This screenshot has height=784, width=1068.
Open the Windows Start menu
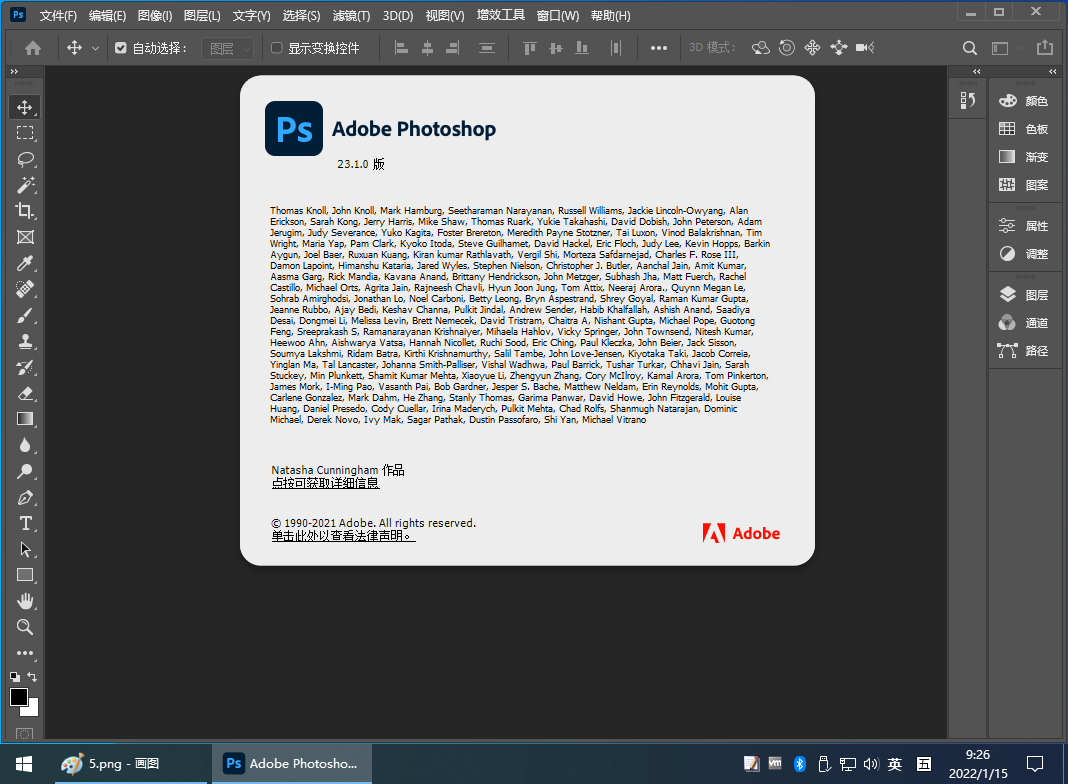pyautogui.click(x=24, y=764)
